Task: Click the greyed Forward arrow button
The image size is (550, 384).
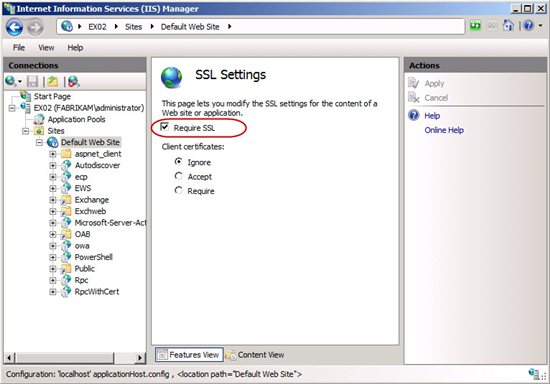Action: point(35,27)
